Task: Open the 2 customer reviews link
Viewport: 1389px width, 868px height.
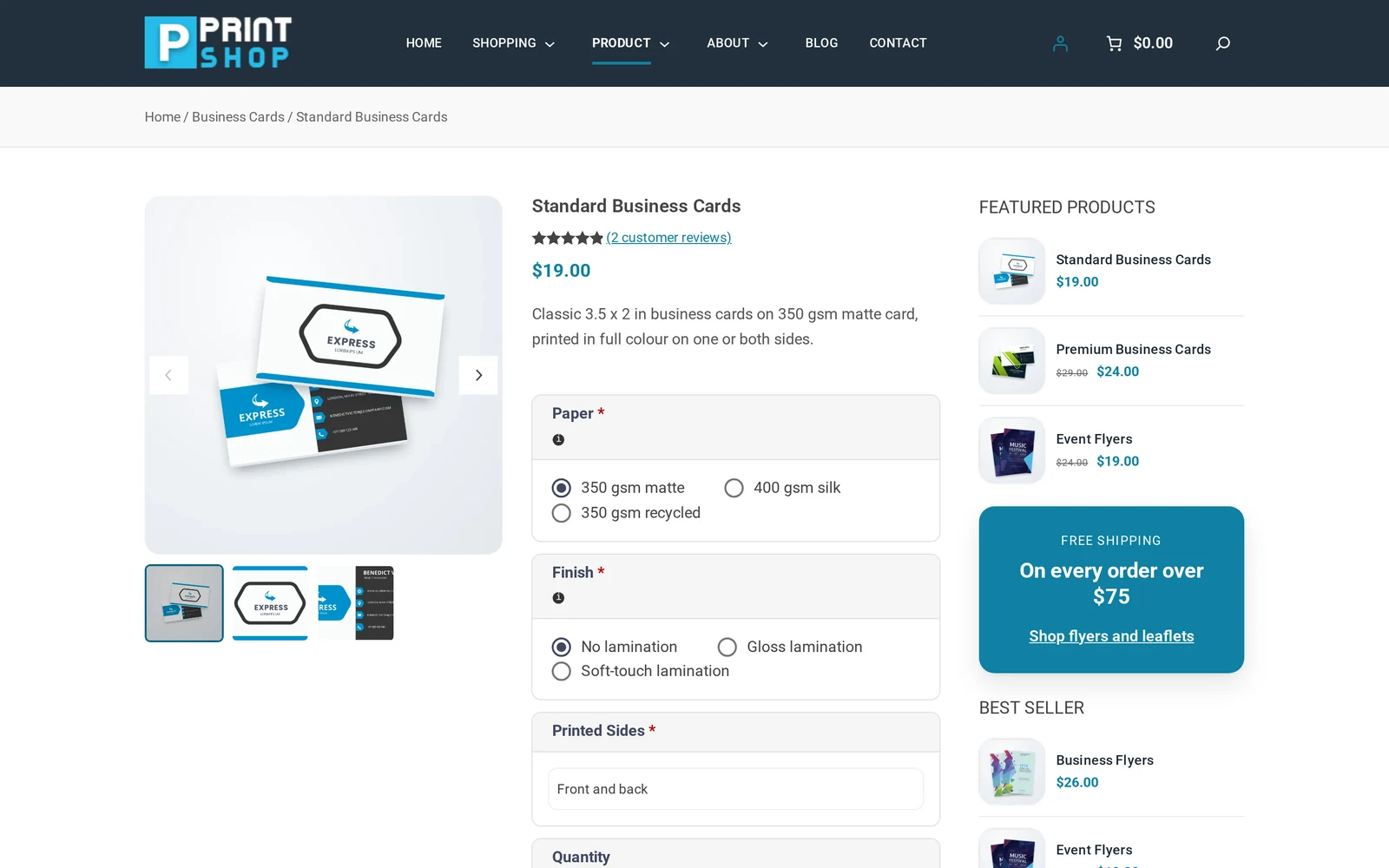Action: tap(668, 238)
